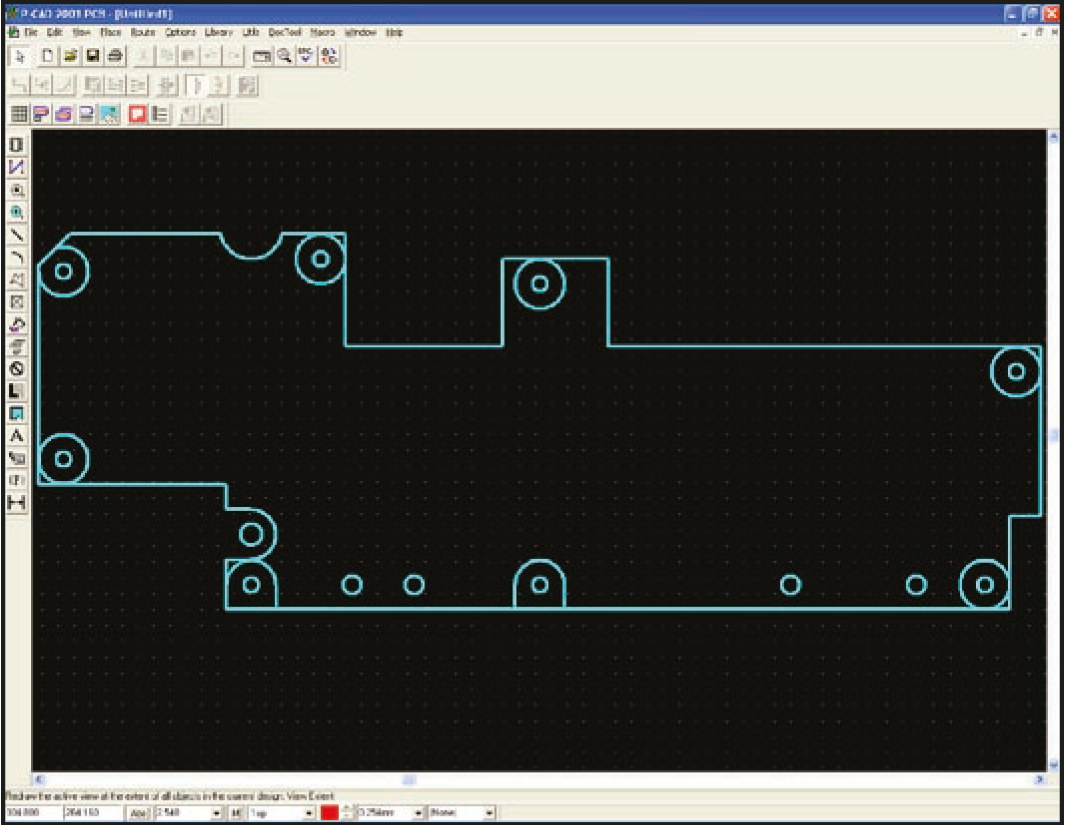This screenshot has width=1065, height=825.
Task: Expand the Top layer dropdown
Action: tap(308, 813)
